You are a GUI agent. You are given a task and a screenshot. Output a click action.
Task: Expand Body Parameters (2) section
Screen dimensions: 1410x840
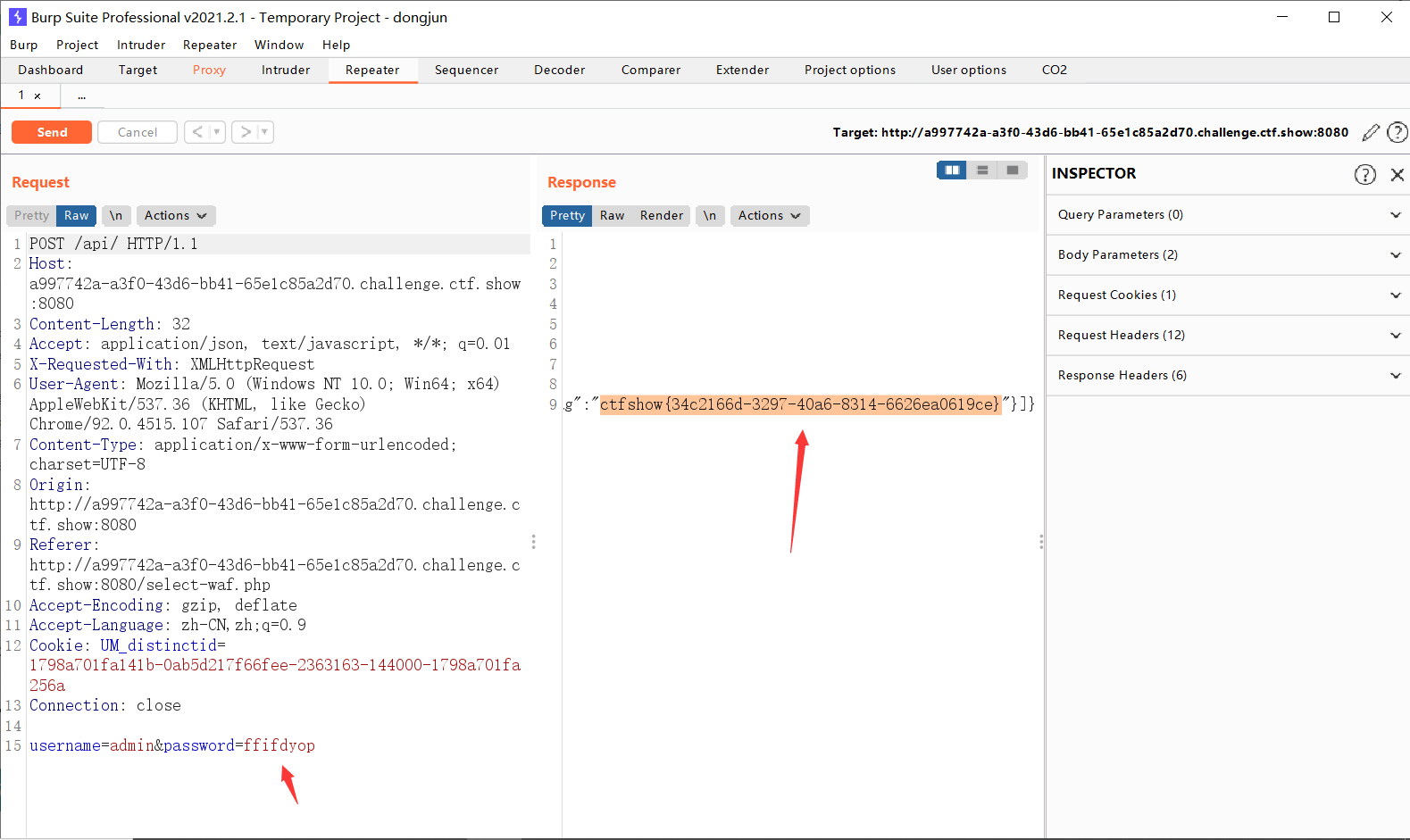1228,255
